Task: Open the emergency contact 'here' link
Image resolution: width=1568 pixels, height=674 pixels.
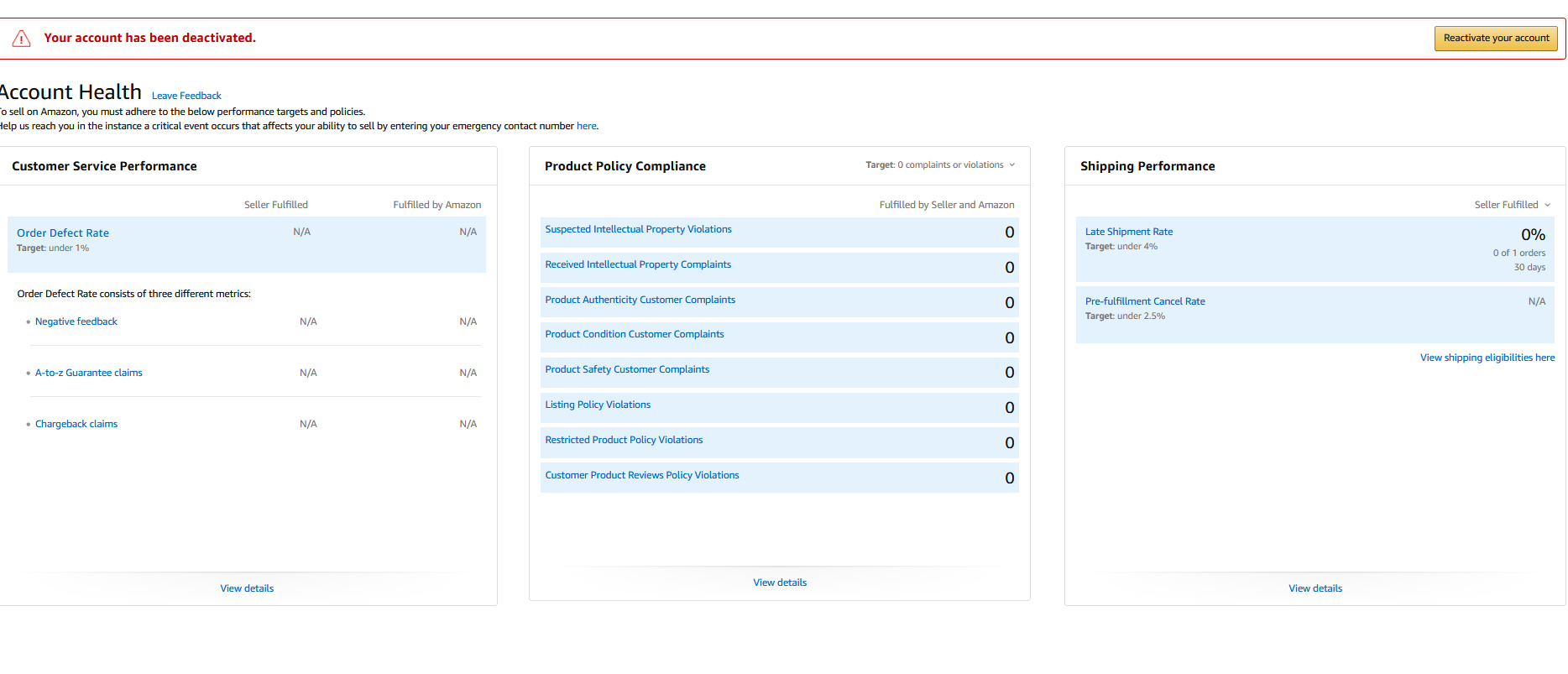Action: coord(586,126)
